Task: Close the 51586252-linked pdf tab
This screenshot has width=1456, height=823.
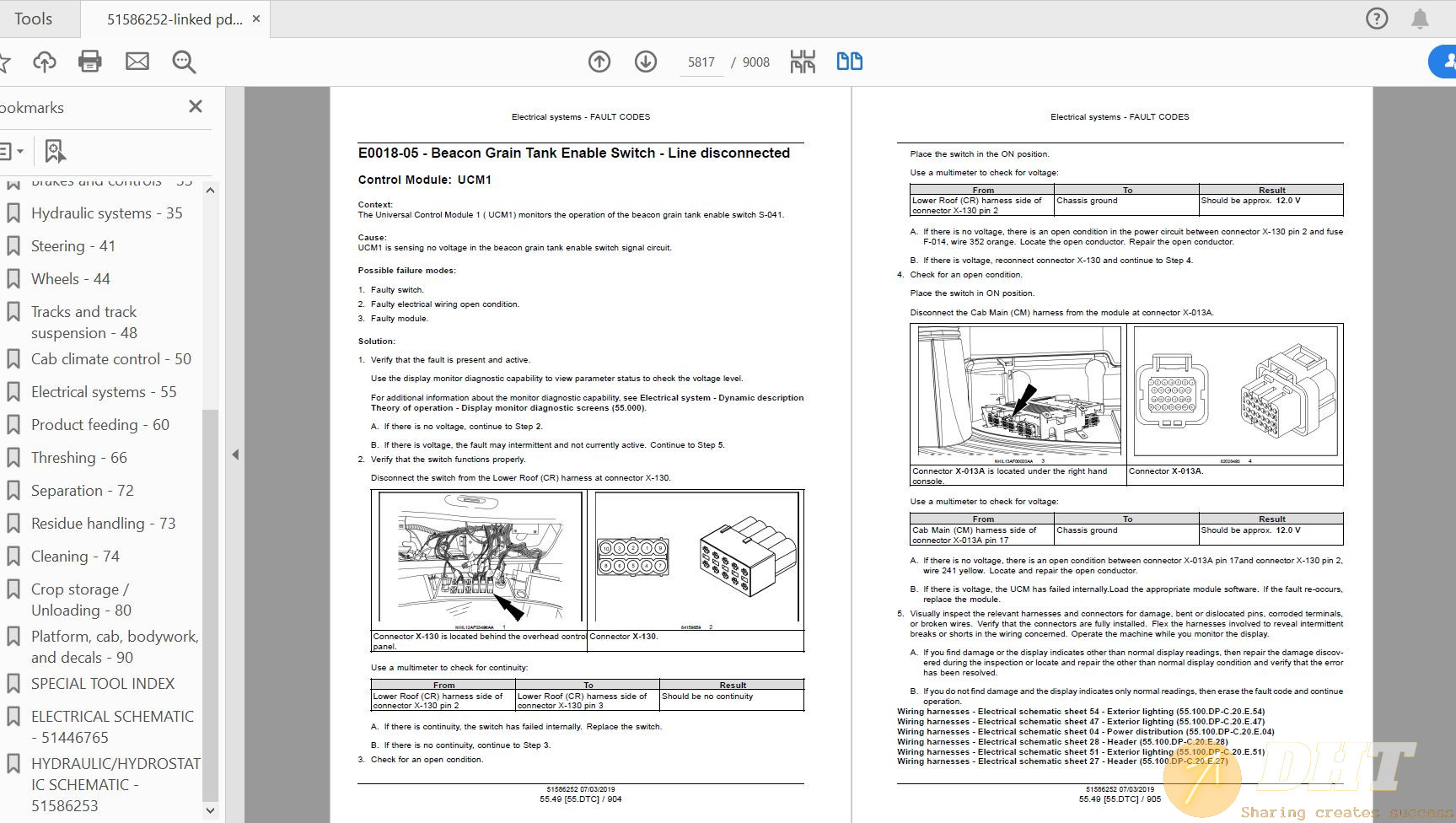Action: click(x=256, y=19)
